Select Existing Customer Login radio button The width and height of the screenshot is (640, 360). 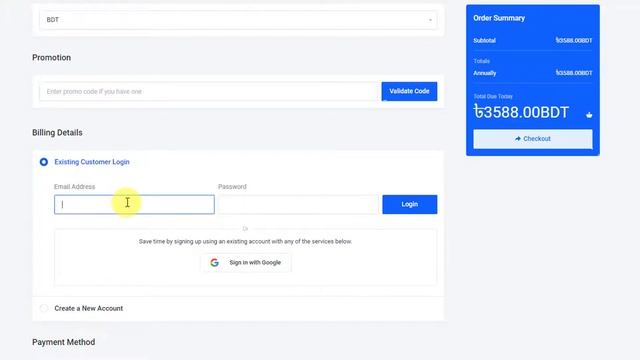coord(44,162)
